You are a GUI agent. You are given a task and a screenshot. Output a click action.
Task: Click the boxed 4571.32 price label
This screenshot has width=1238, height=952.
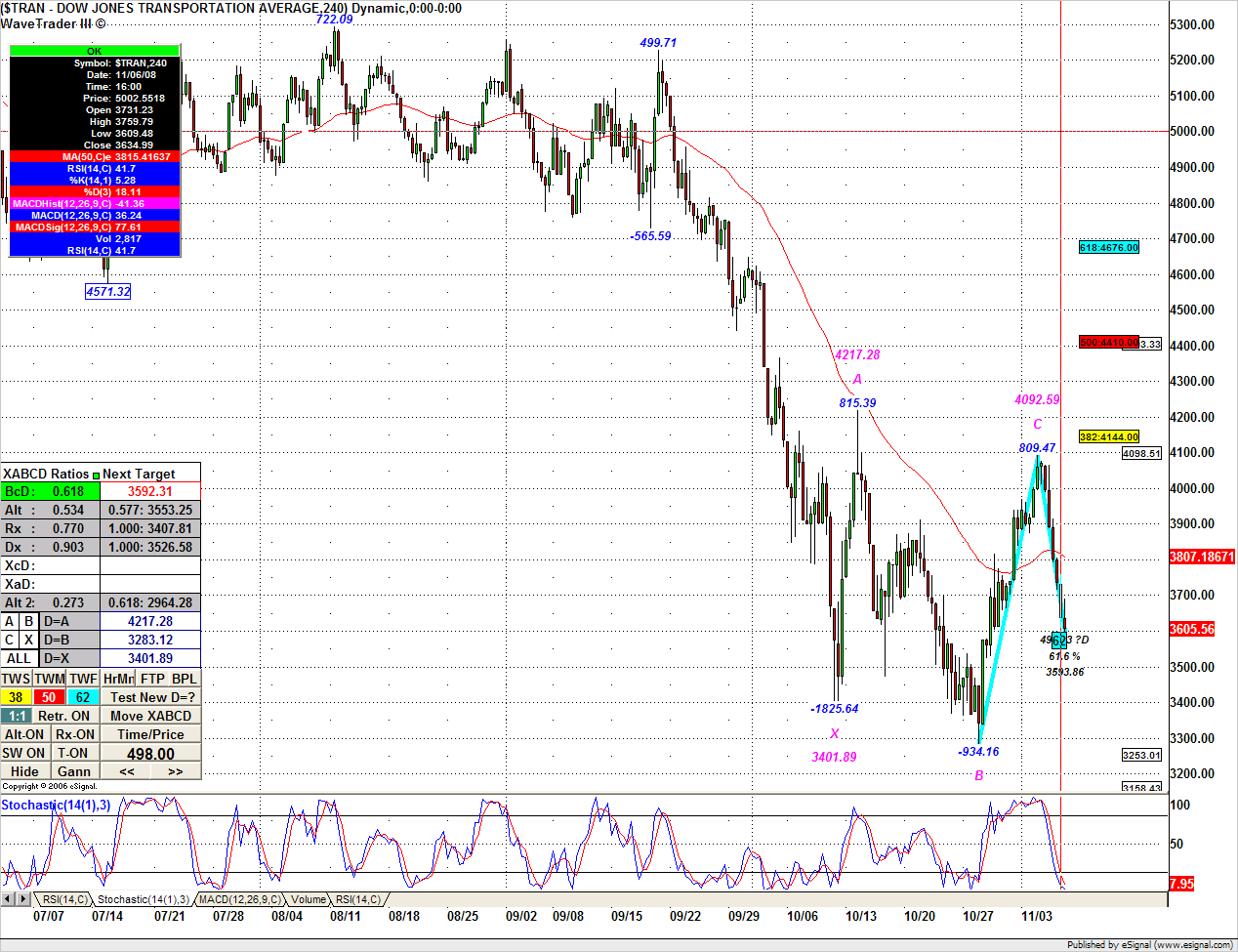point(108,291)
